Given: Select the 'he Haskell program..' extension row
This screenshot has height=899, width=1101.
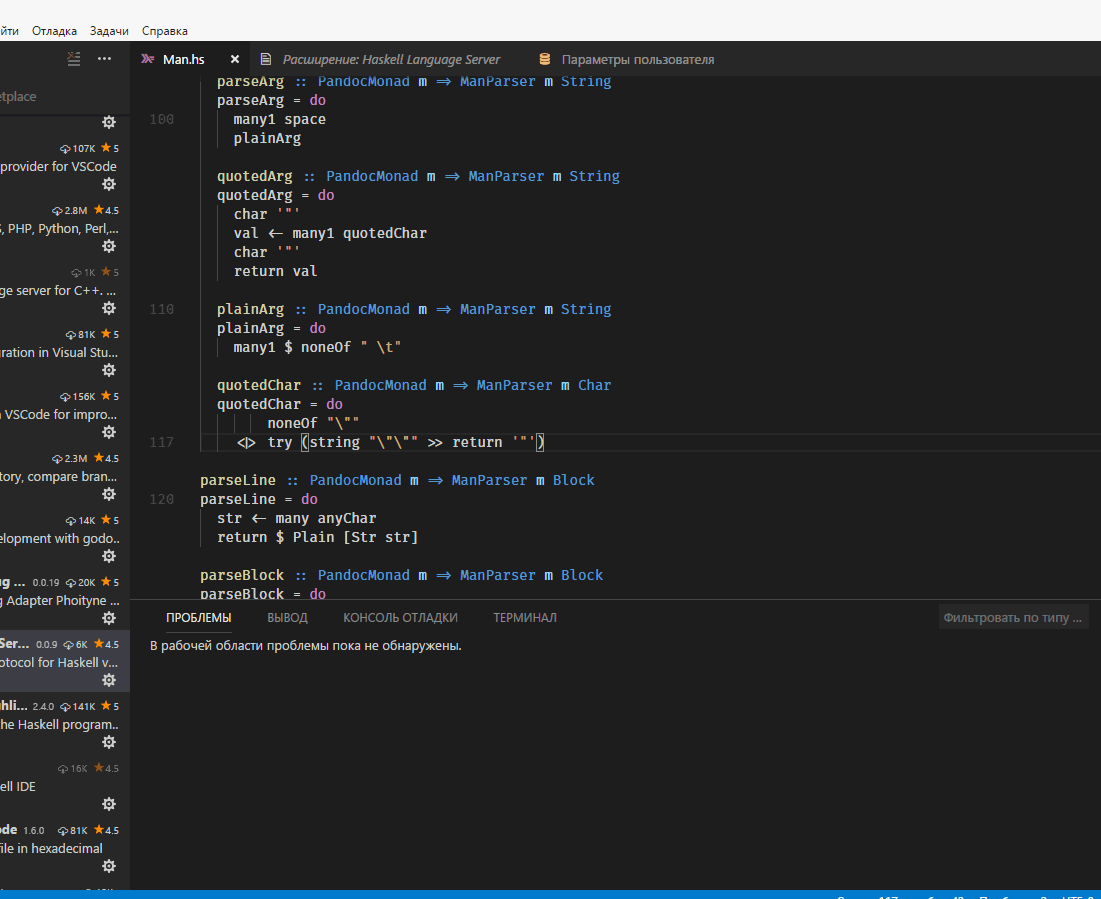Looking at the screenshot, I should tap(65, 724).
